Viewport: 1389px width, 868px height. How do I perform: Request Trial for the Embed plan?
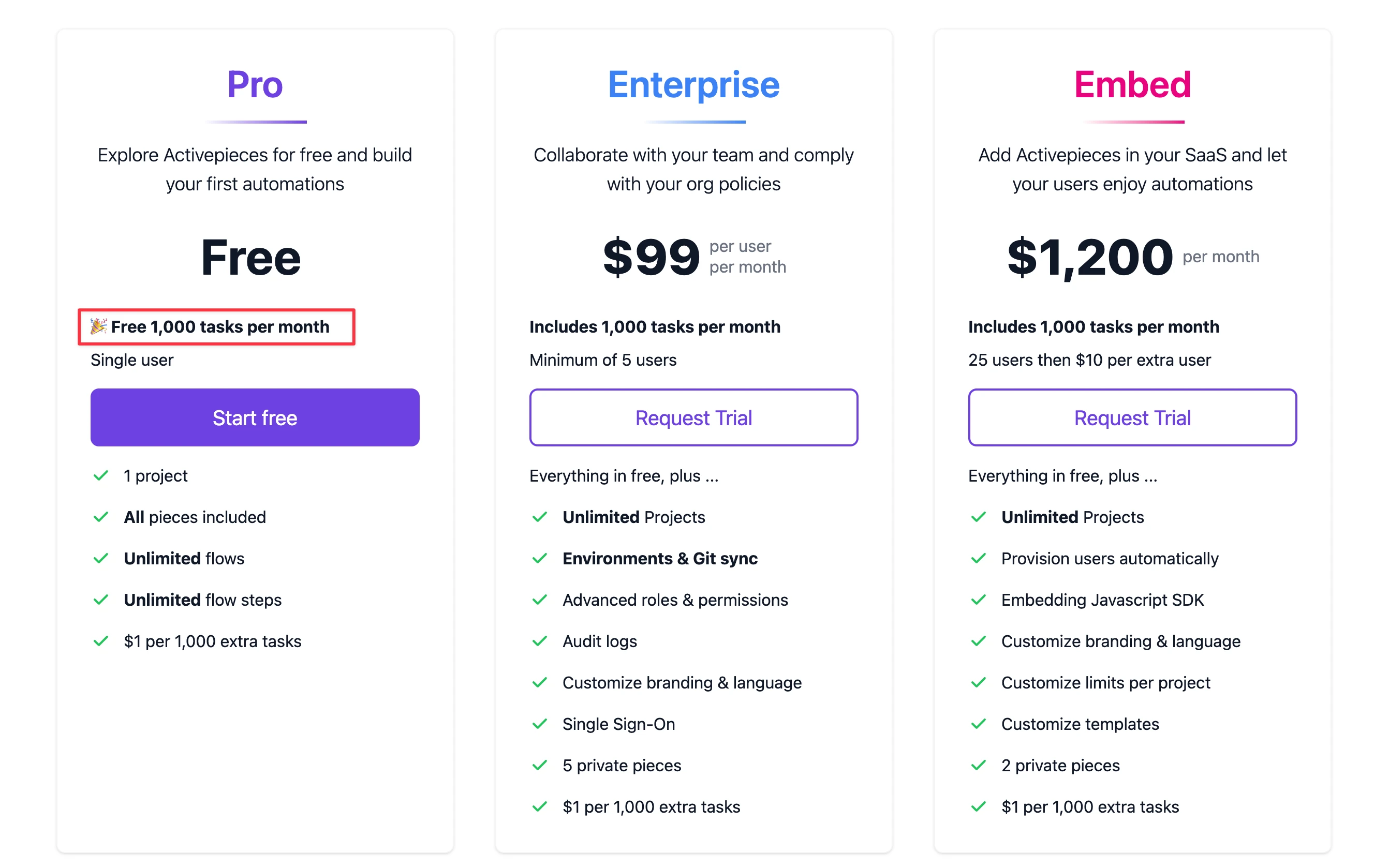click(1132, 417)
